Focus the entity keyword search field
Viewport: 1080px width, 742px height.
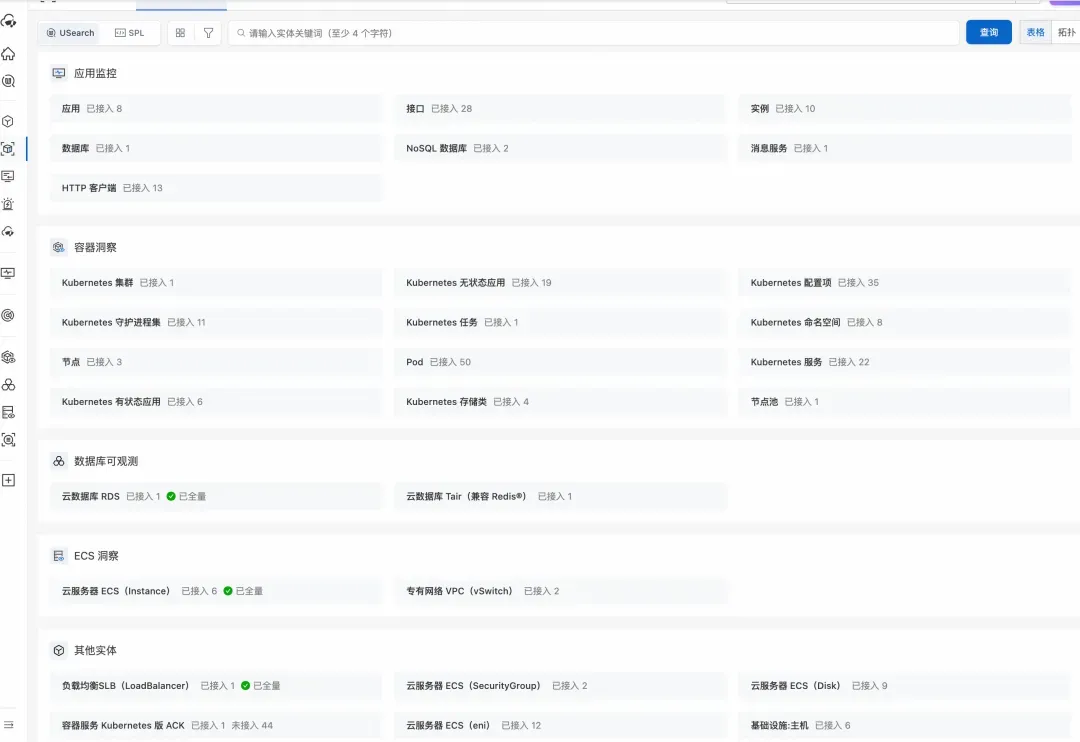593,32
